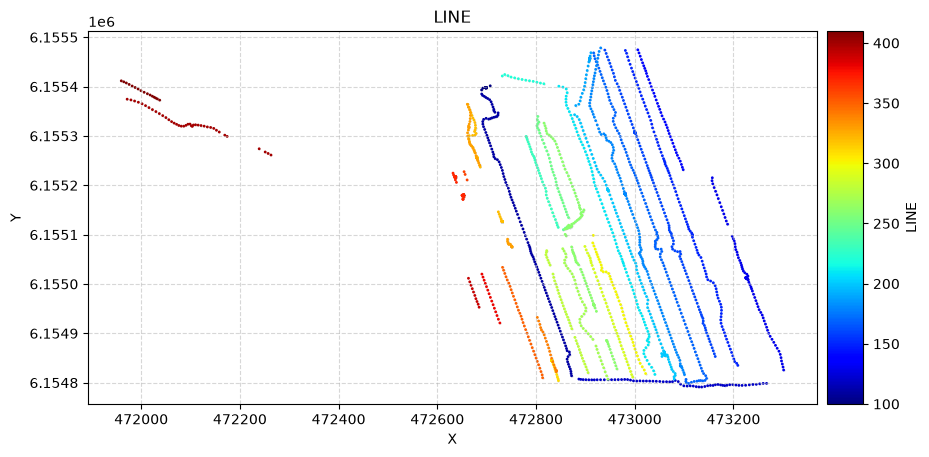Click the X axis label
Viewport: 929px width, 457px height.
tap(452, 439)
